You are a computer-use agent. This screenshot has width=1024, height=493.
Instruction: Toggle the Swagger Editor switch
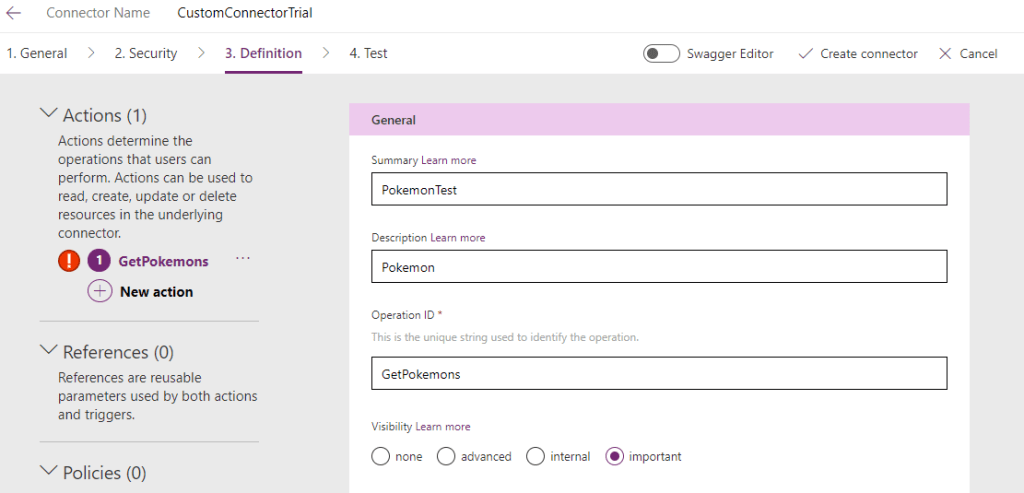click(661, 54)
